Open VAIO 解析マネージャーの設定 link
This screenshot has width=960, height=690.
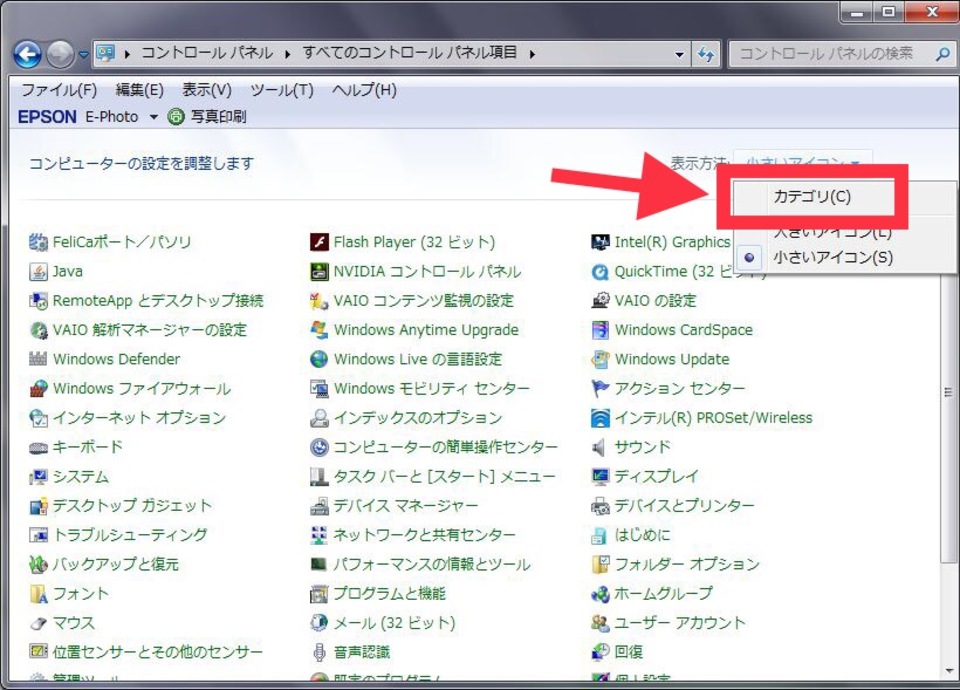(x=149, y=331)
